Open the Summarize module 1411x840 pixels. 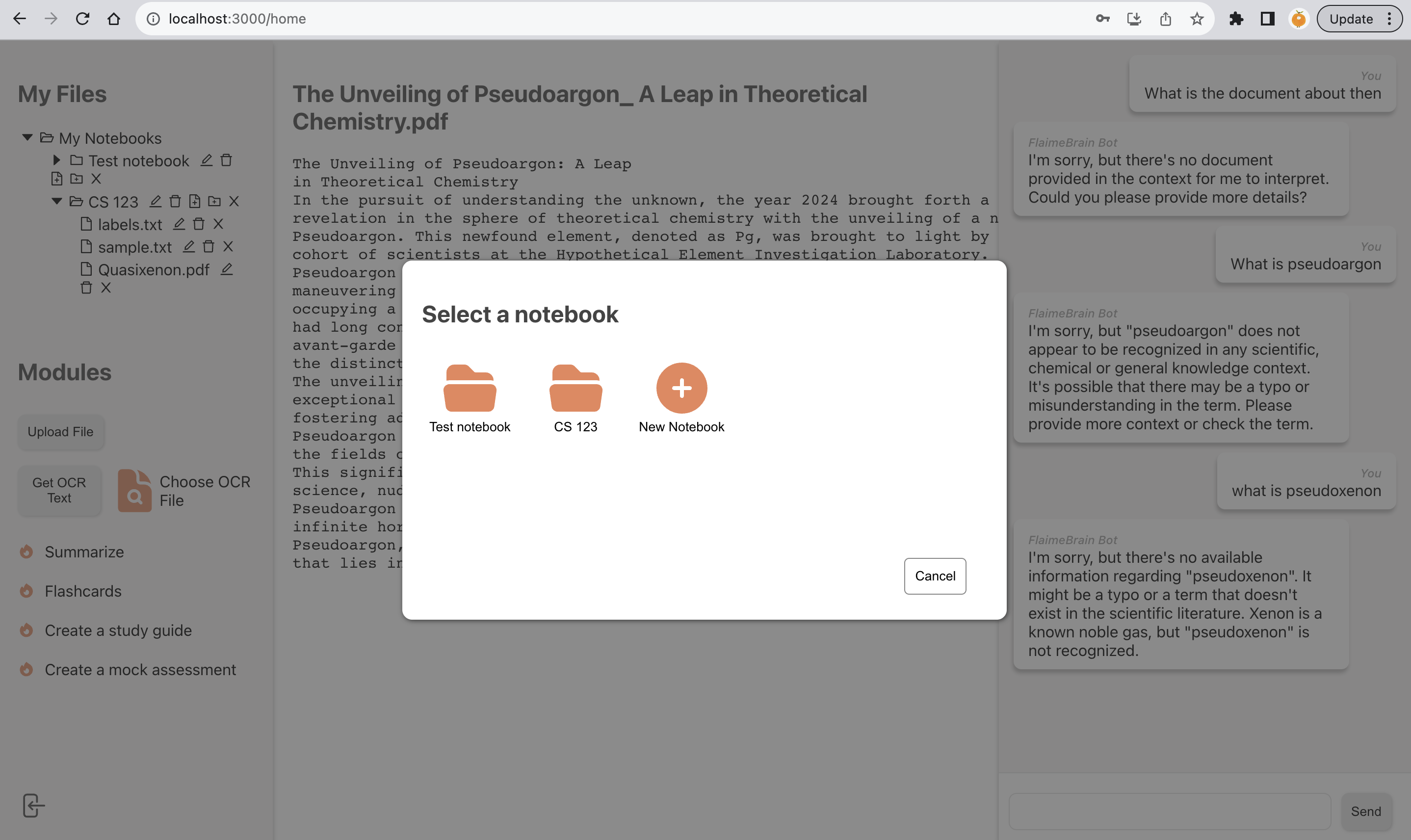click(x=84, y=552)
